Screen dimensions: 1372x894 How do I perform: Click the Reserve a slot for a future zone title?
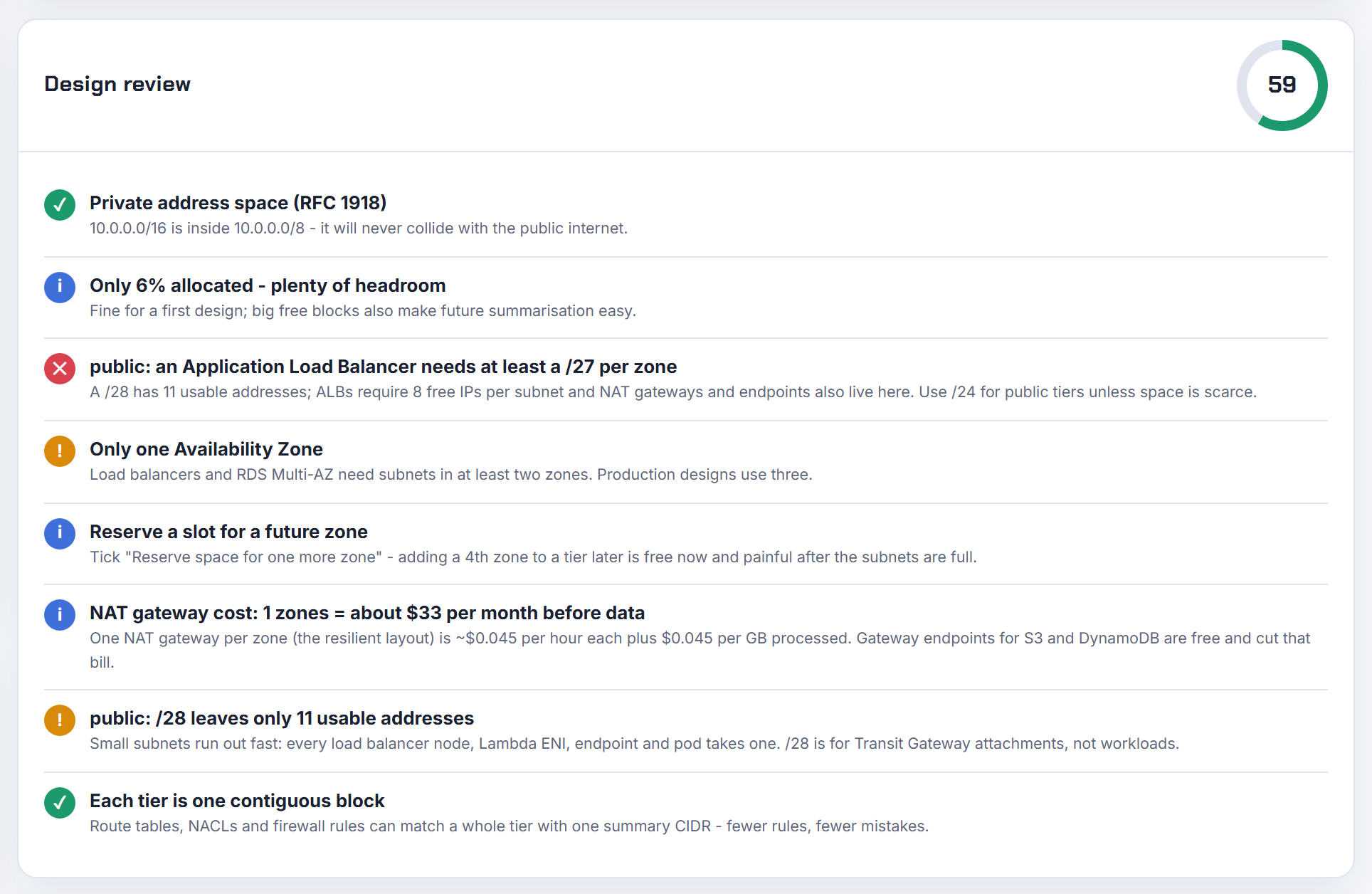click(228, 532)
